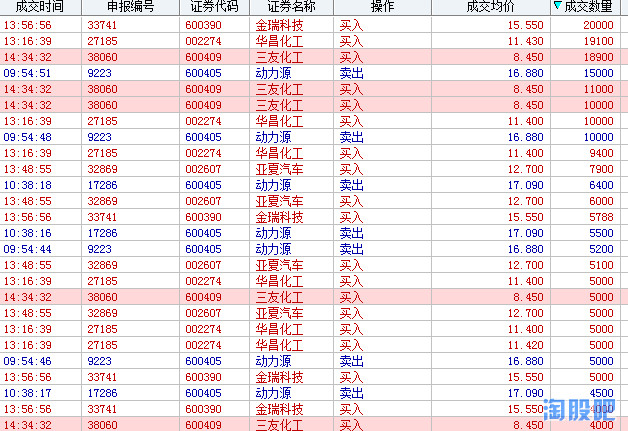Viewport: 628px width, 431px height.
Task: Click code 002274 in the 9400 quantity row
Action: [203, 153]
